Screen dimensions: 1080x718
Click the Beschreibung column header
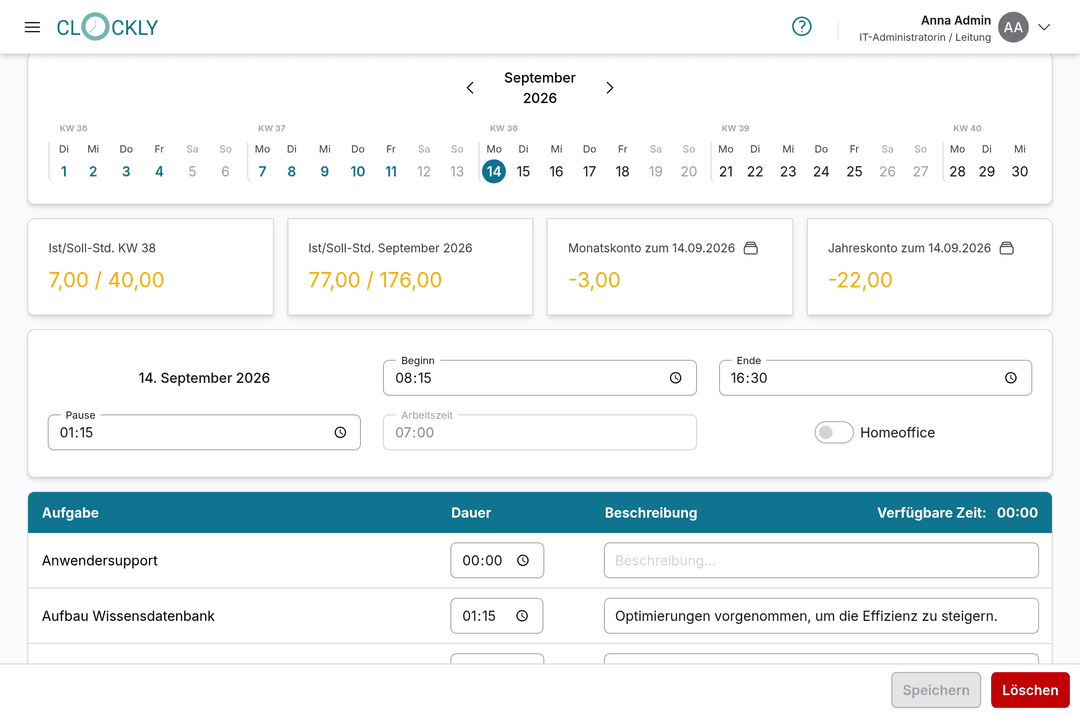[x=651, y=513]
